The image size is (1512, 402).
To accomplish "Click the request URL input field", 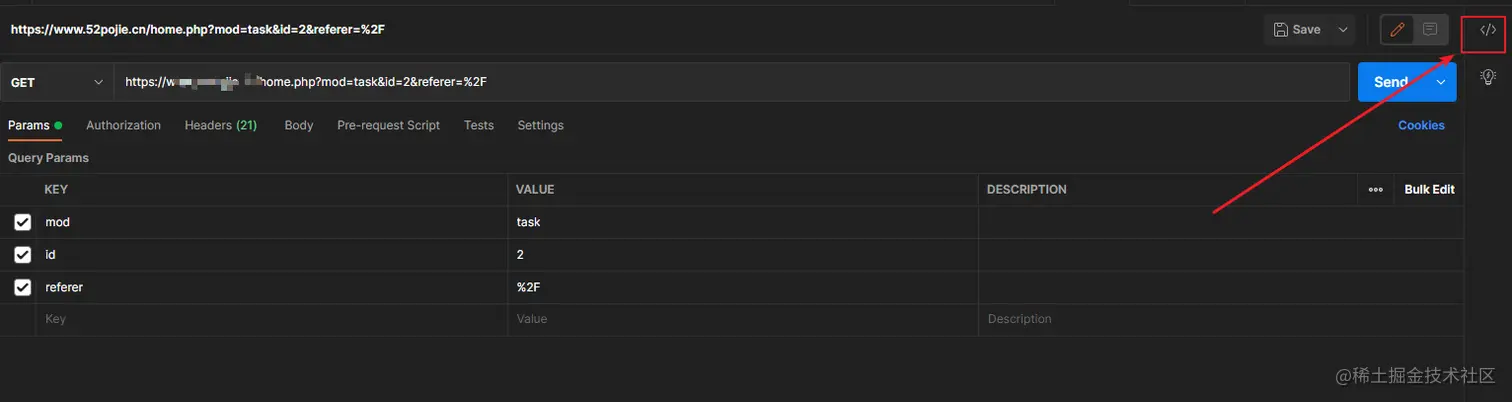I will (732, 82).
